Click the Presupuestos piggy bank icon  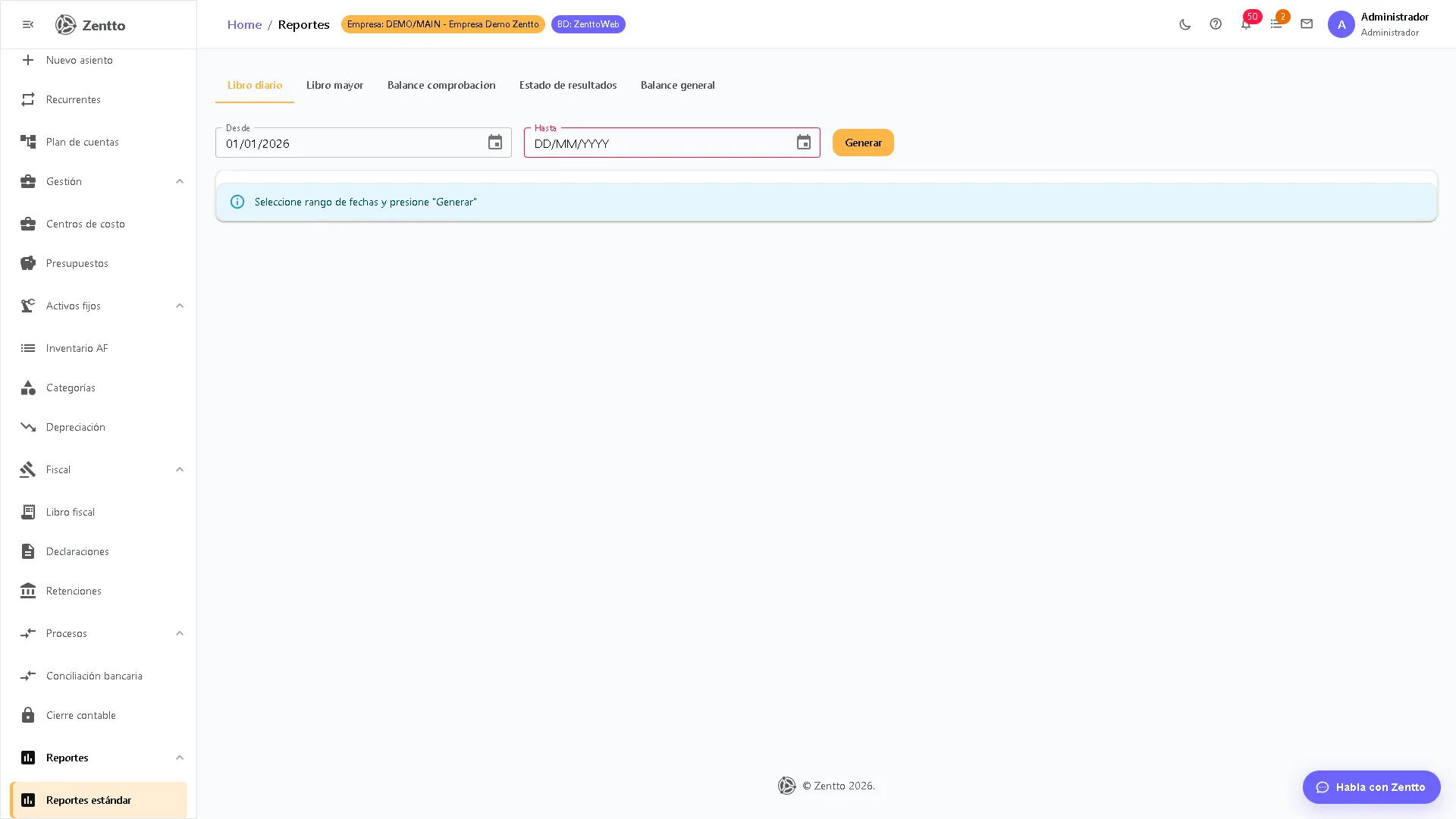28,263
